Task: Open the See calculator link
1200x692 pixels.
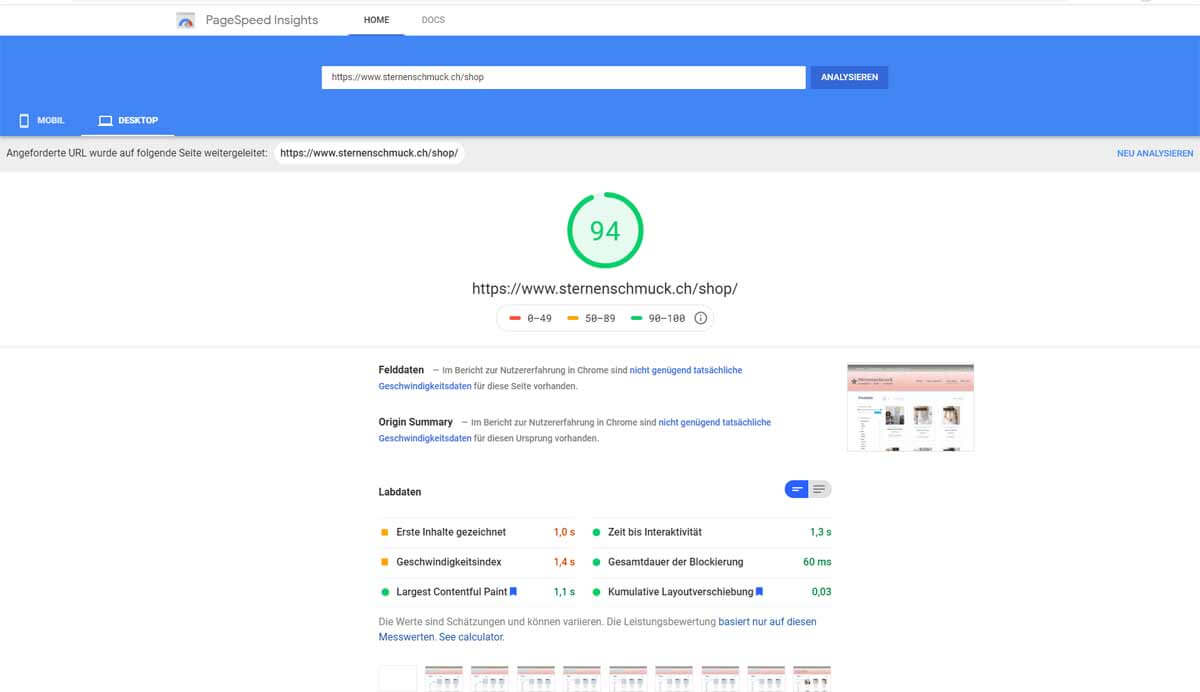Action: pyautogui.click(x=471, y=637)
